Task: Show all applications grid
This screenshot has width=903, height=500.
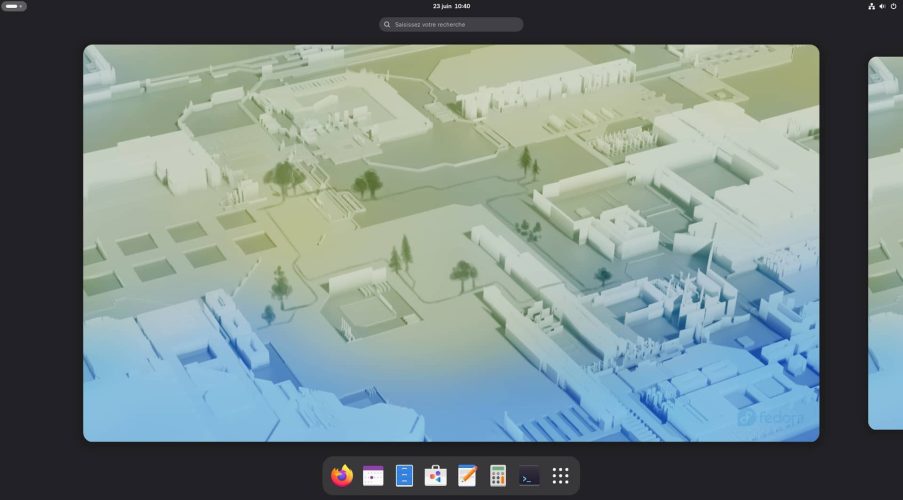Action: 560,476
